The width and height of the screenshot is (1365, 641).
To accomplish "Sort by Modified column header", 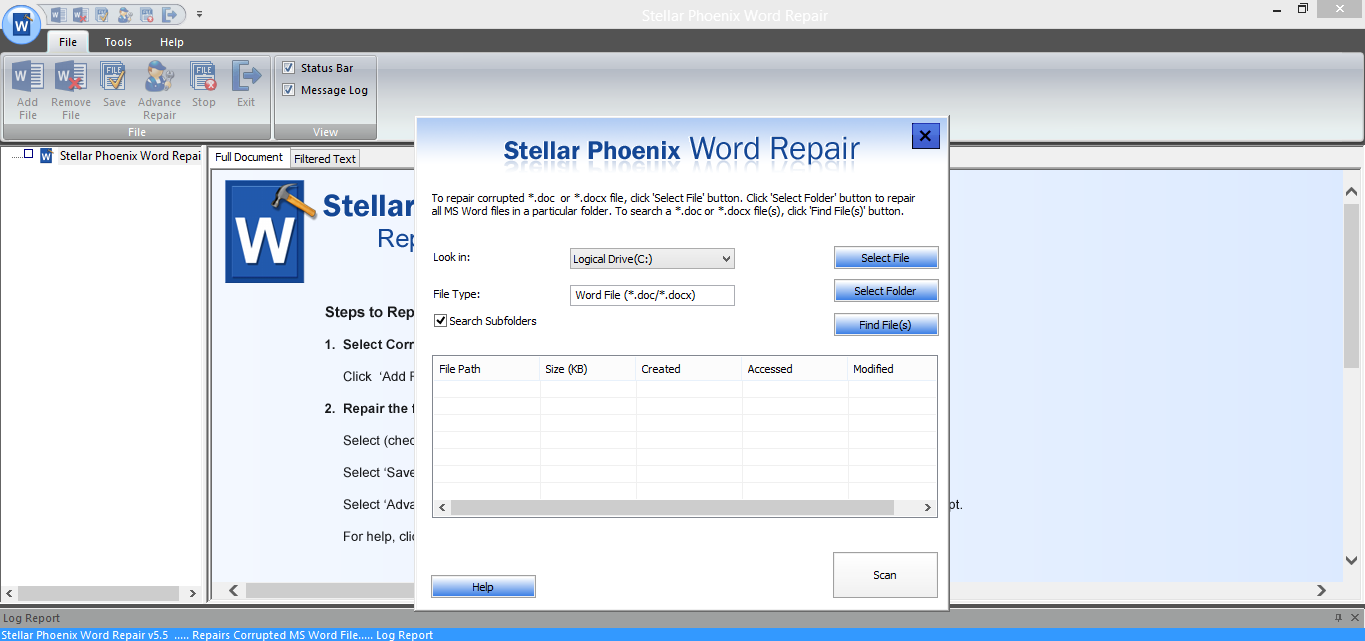I will pos(893,369).
